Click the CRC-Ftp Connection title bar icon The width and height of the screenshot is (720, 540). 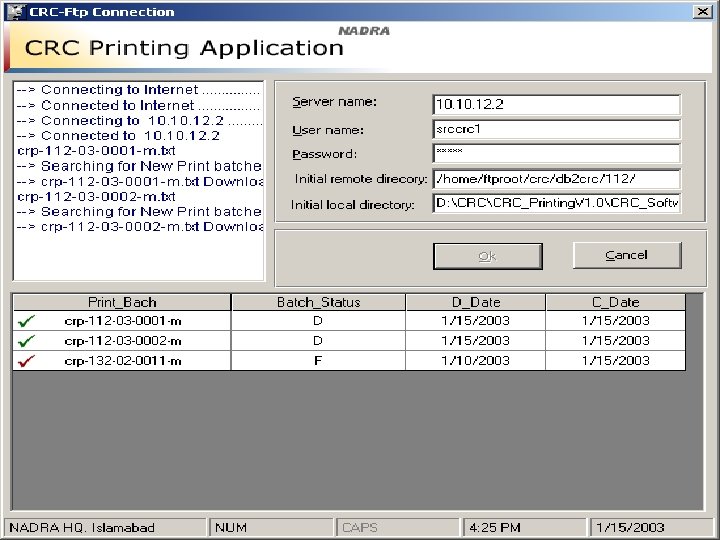pyautogui.click(x=15, y=12)
